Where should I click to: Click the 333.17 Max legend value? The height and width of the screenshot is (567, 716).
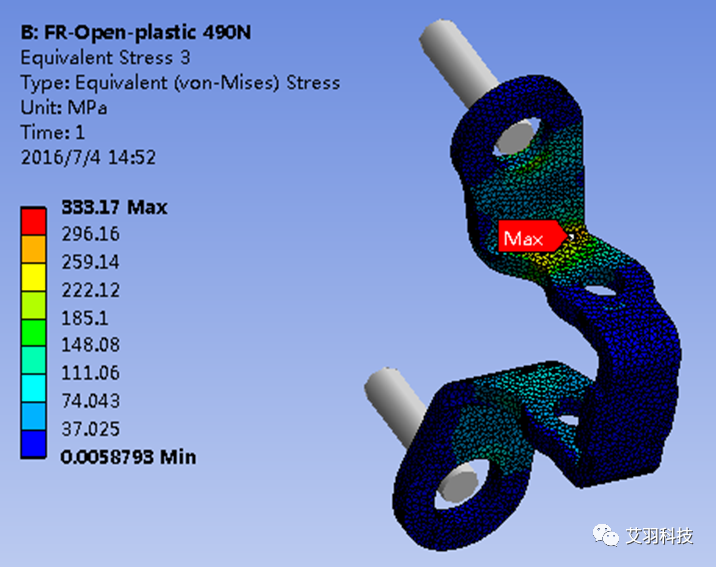(x=114, y=207)
